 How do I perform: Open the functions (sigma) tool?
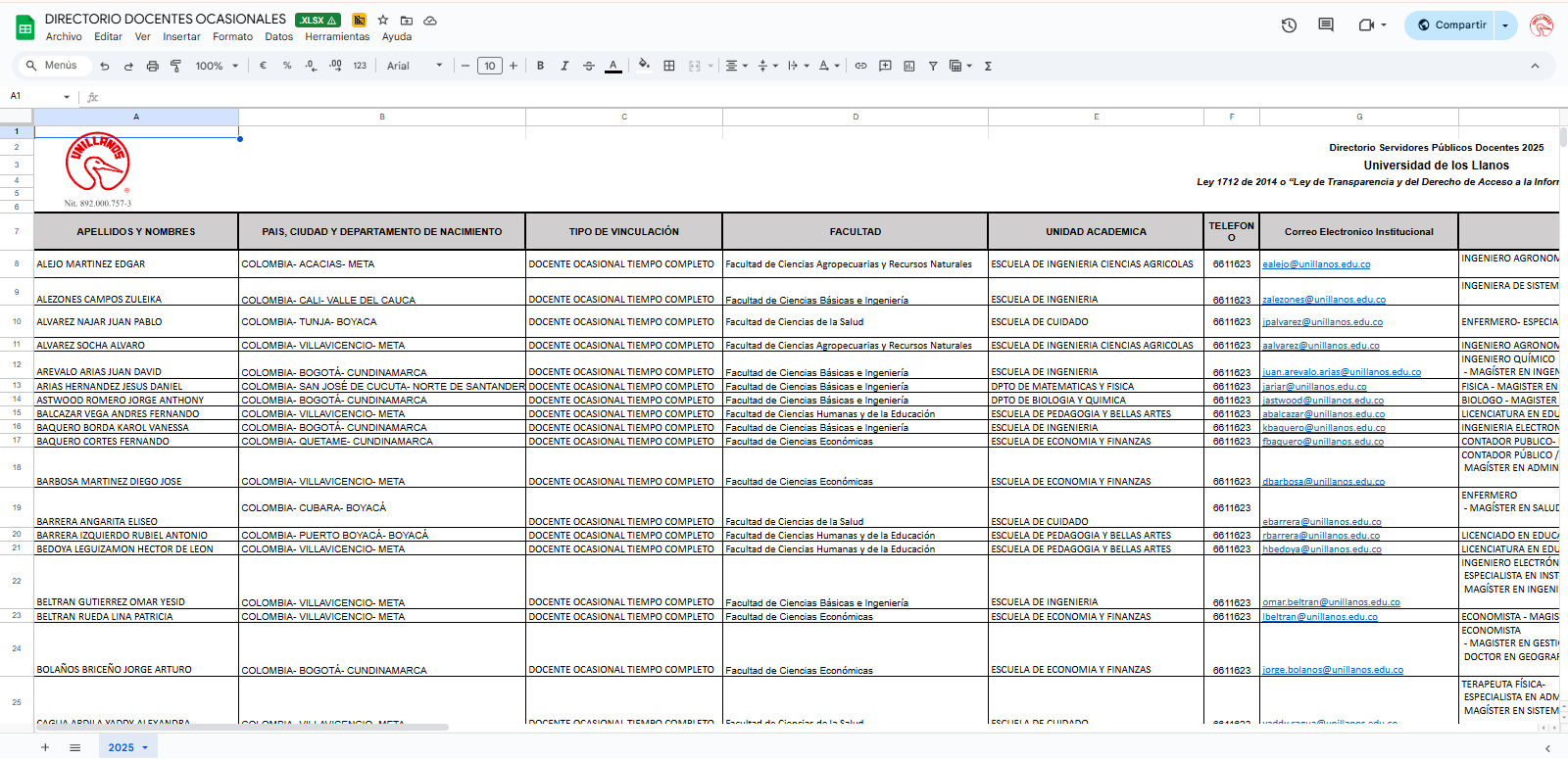point(988,66)
